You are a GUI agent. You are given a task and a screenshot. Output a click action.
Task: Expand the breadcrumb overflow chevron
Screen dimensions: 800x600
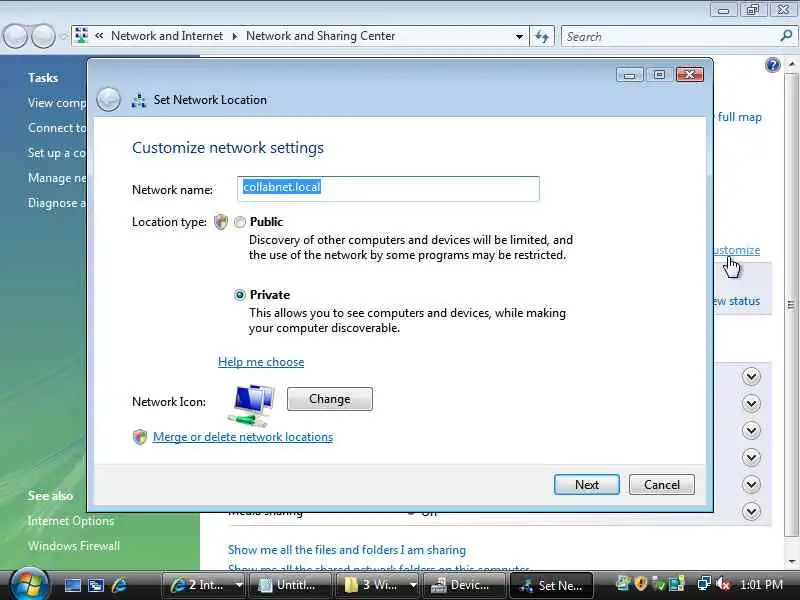(x=99, y=36)
